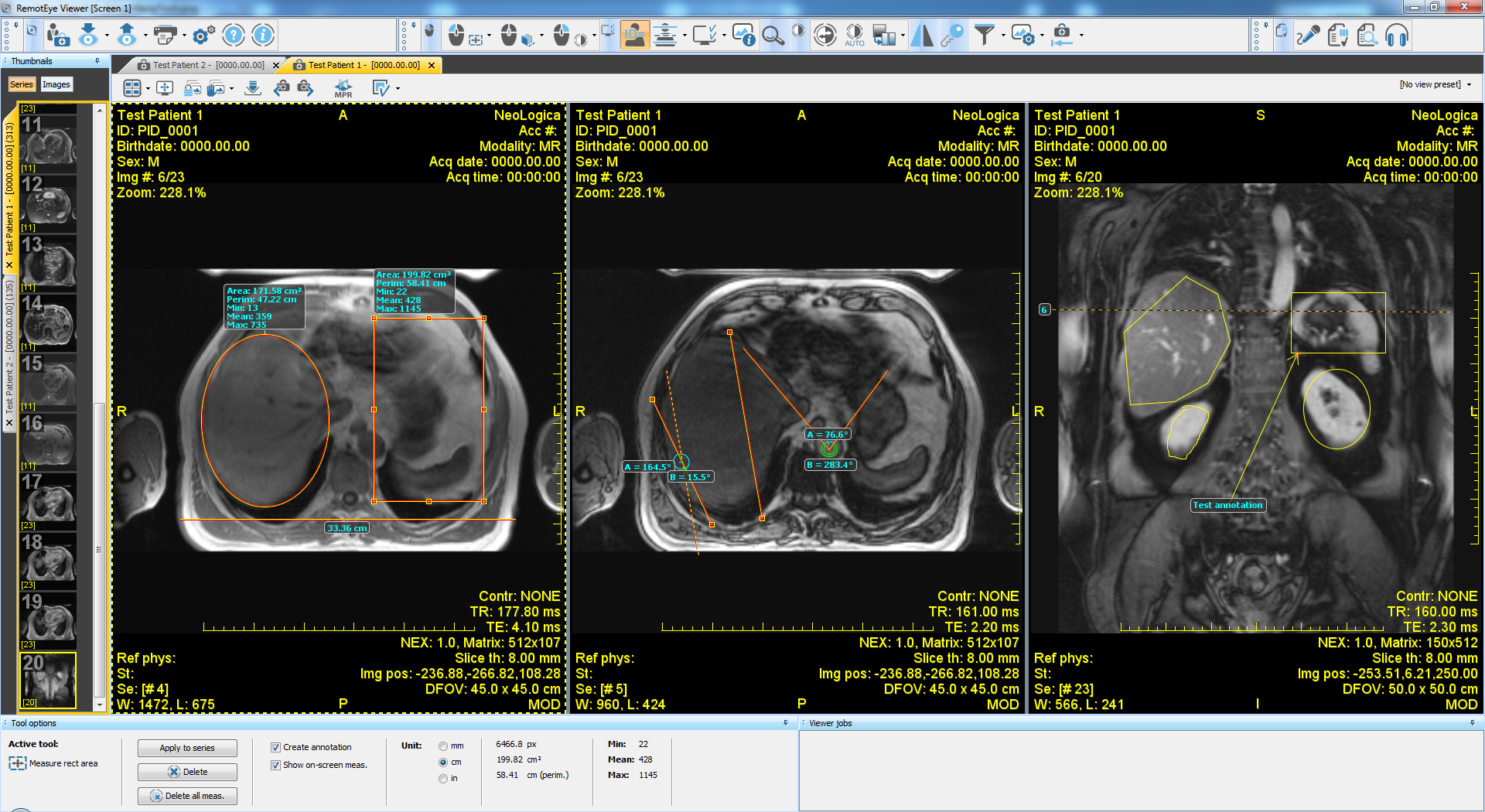
Task: Open the patient study browser icon
Action: [57, 36]
